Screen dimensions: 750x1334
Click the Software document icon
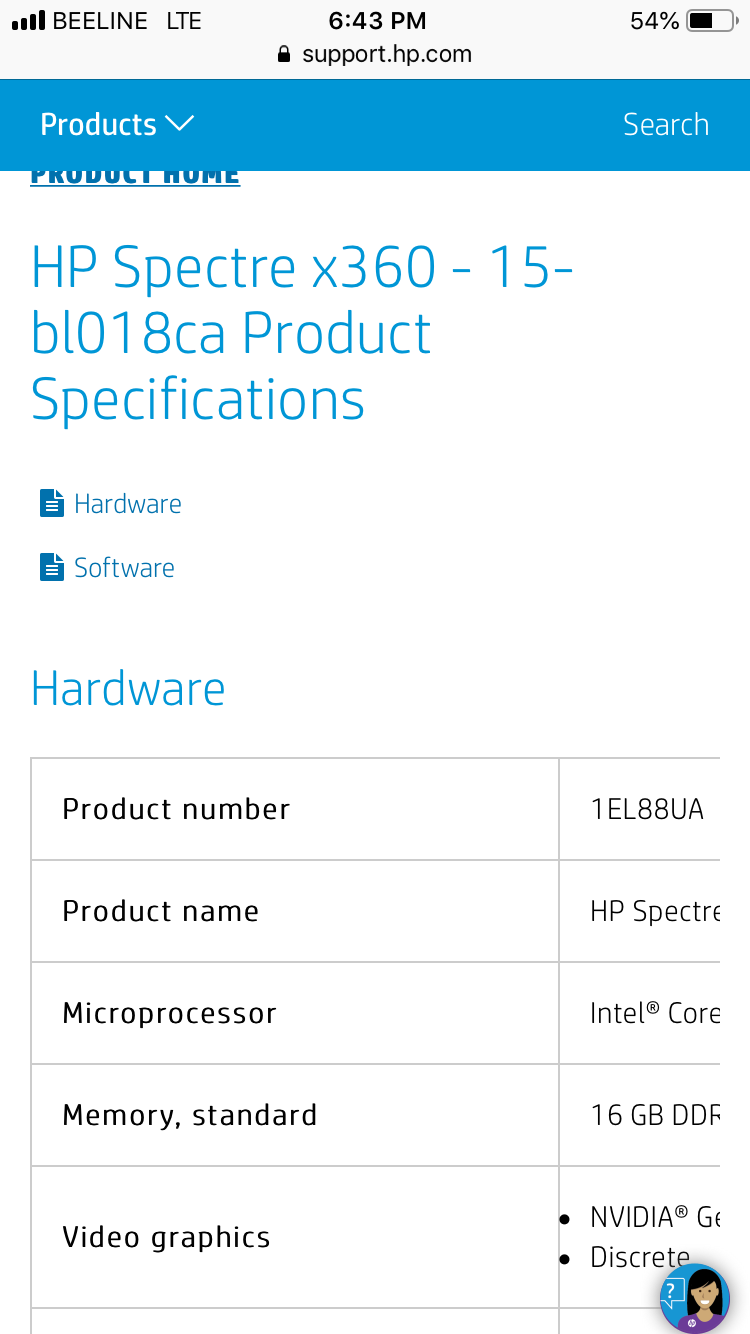[x=51, y=568]
